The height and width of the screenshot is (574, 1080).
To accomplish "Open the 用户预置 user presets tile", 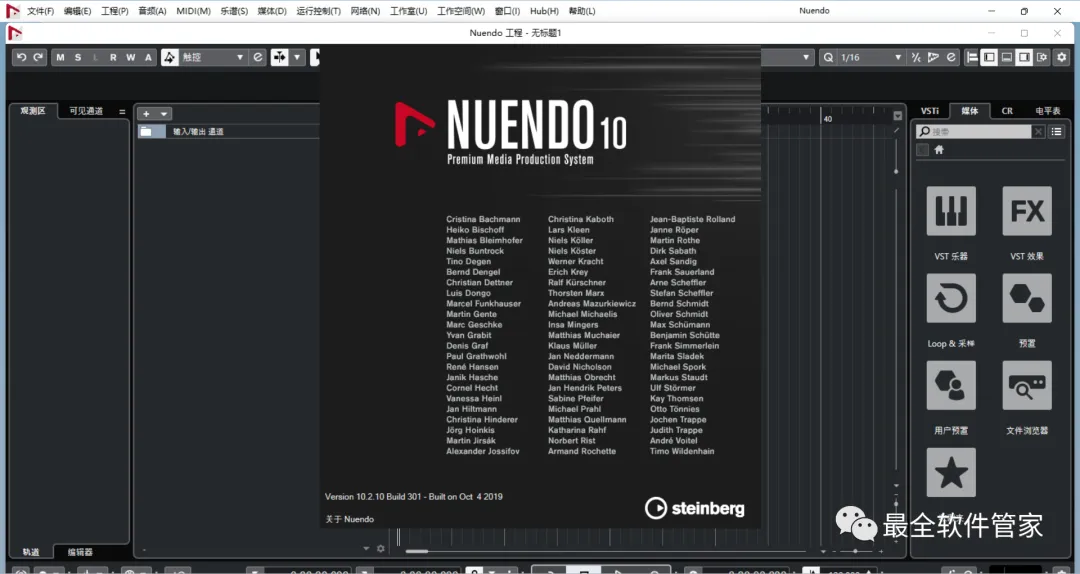I will pos(951,385).
